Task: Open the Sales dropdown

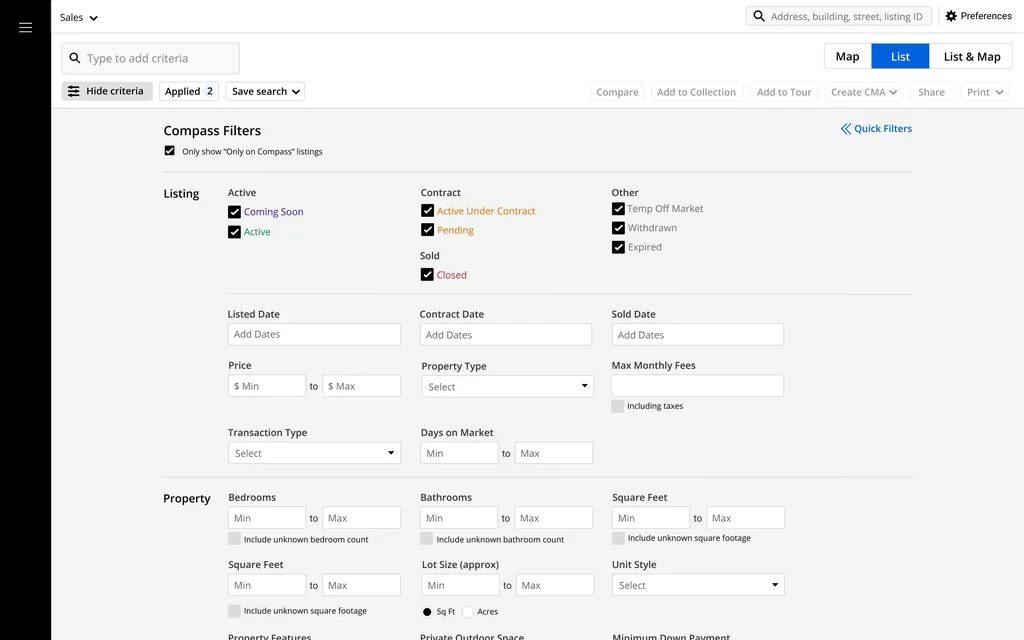Action: 78,18
